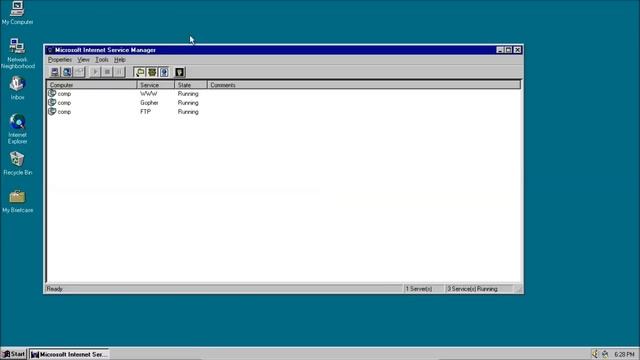
Task: Sort by the Service column header
Action: click(156, 85)
